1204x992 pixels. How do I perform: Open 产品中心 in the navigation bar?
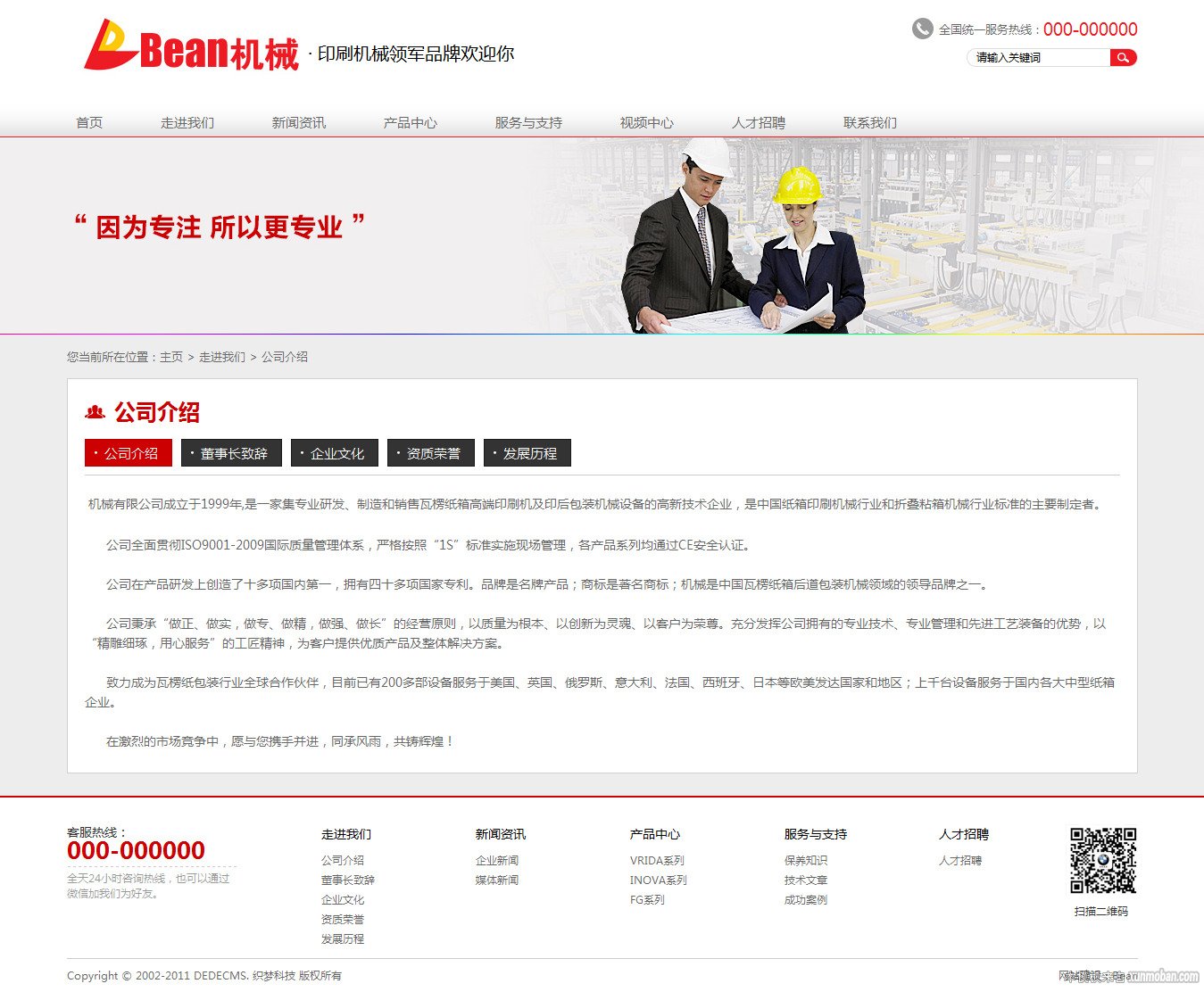(x=411, y=123)
